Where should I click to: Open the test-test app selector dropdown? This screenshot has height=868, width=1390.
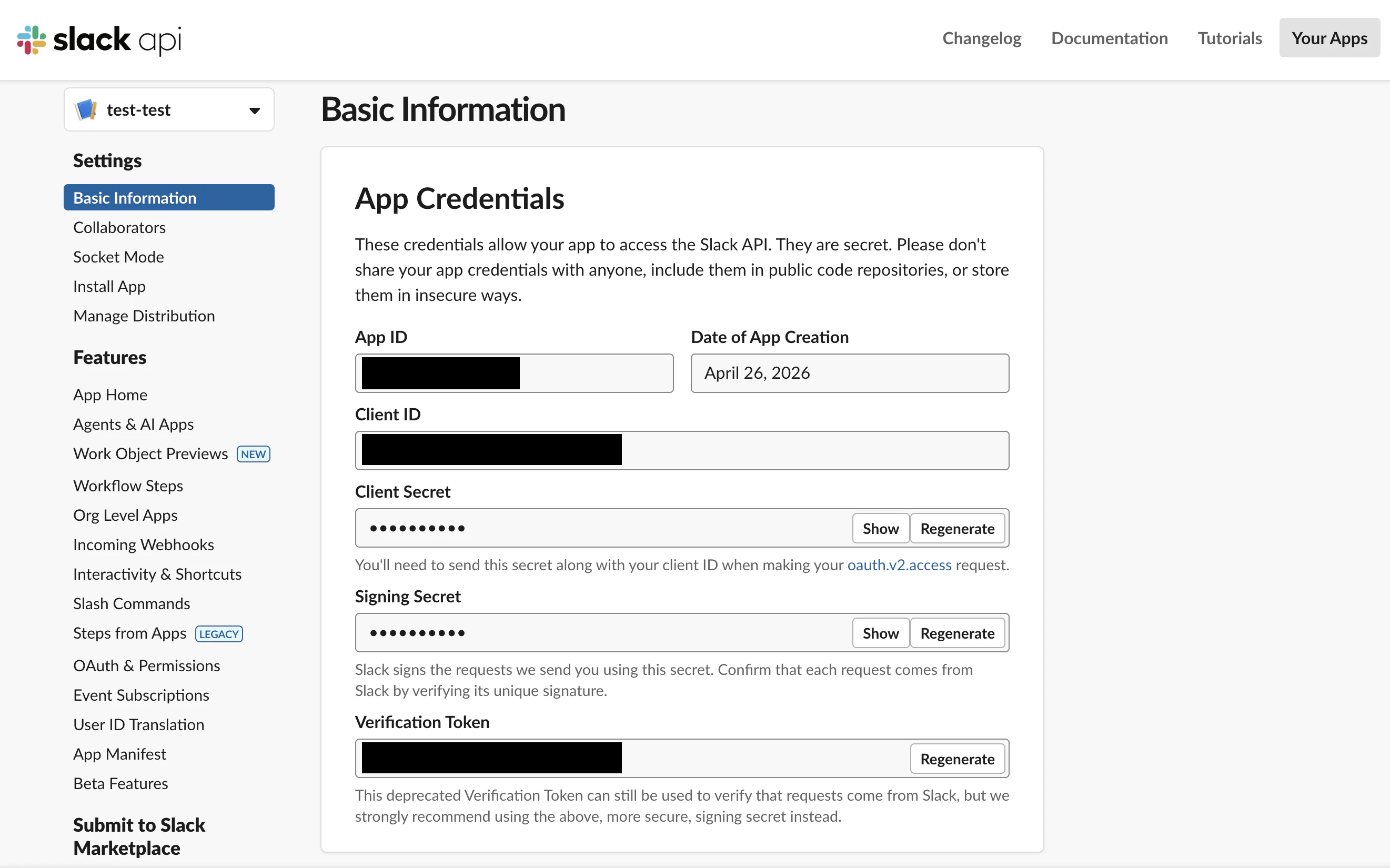169,109
